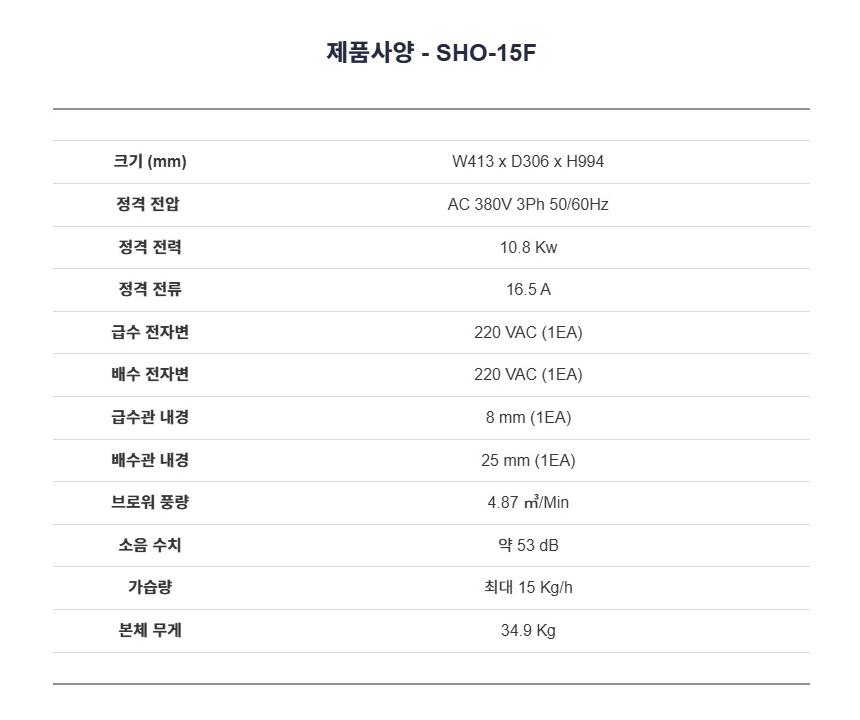Click the 정격 전류 label

click(150, 290)
